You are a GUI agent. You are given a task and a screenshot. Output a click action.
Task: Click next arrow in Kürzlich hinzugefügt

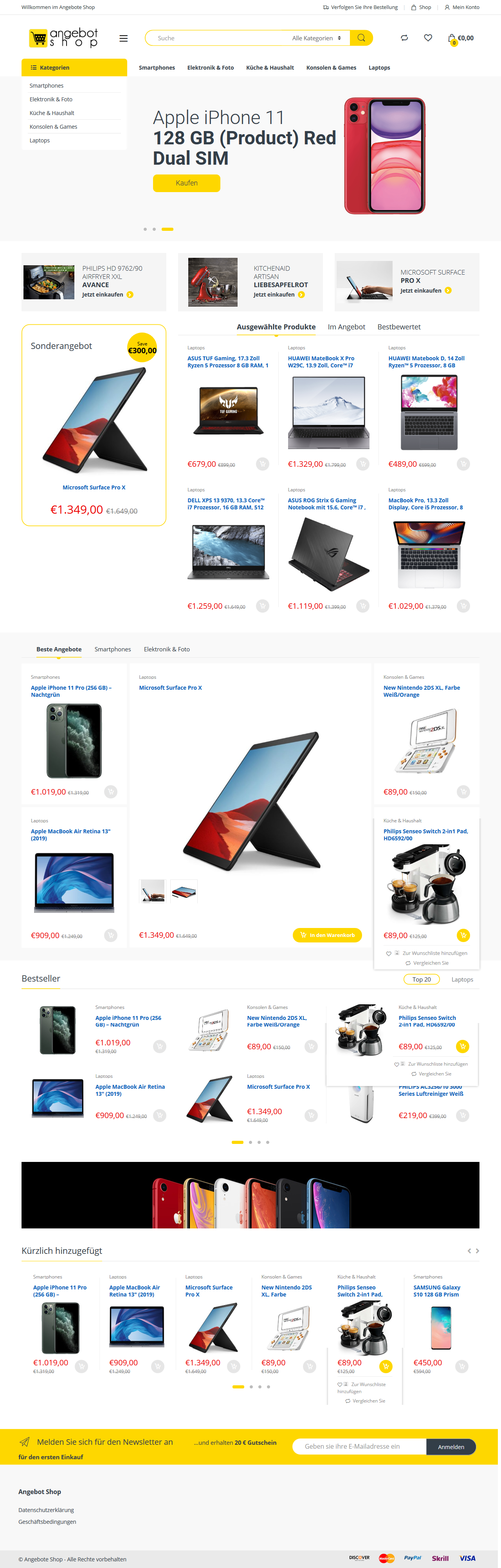pyautogui.click(x=477, y=1251)
